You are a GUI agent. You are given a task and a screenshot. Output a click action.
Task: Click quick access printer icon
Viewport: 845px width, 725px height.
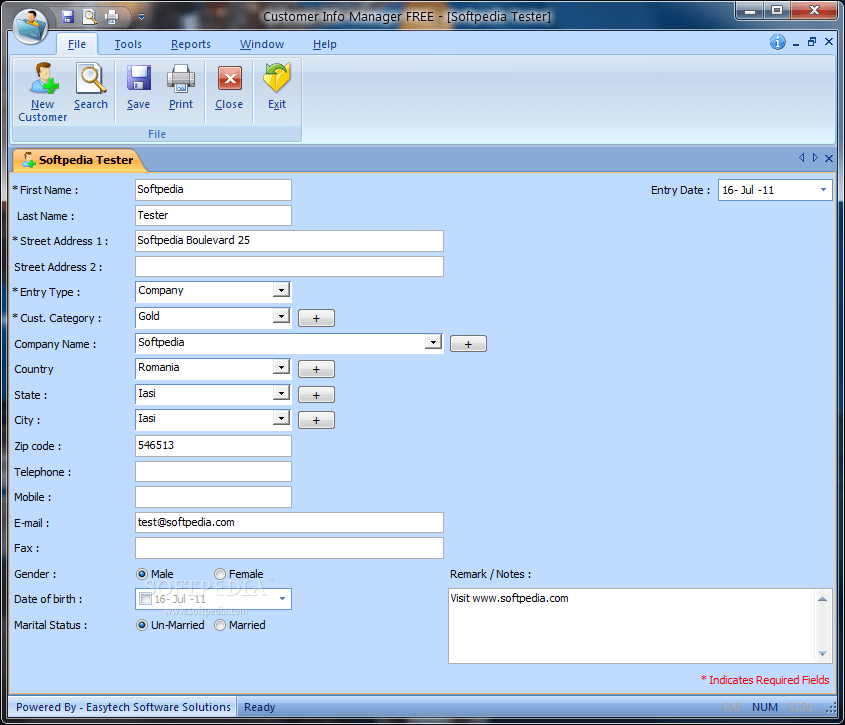tap(112, 17)
